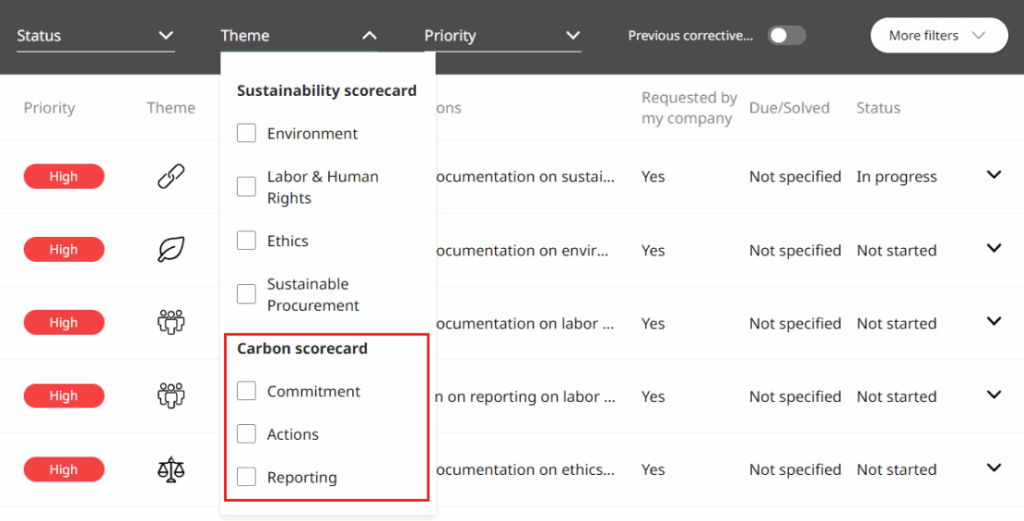Screen dimensions: 1024x521
Task: Click the people icon in the reporting on labor row
Action: click(171, 396)
